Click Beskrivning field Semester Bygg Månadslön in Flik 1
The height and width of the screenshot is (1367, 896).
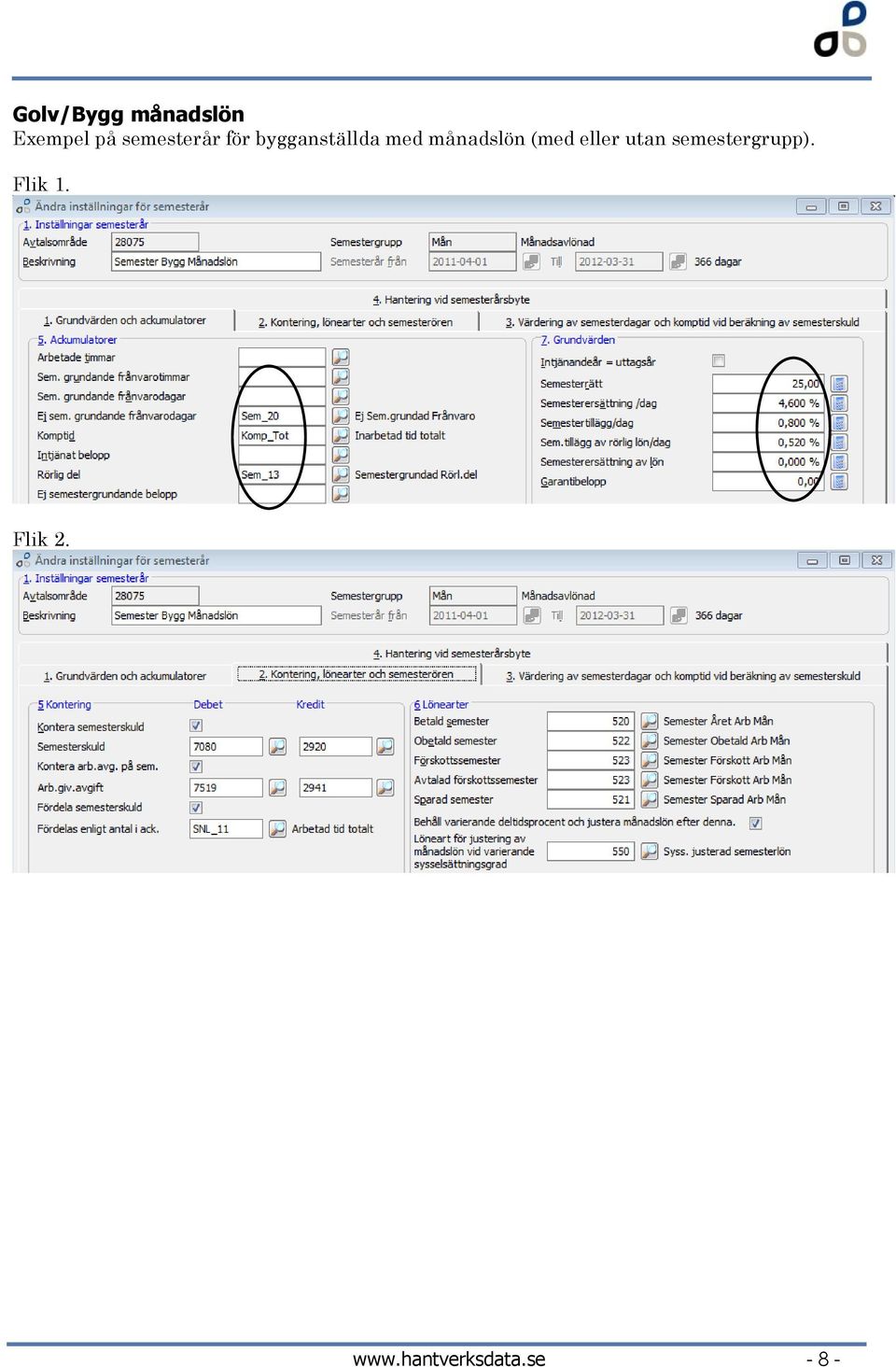[216, 261]
